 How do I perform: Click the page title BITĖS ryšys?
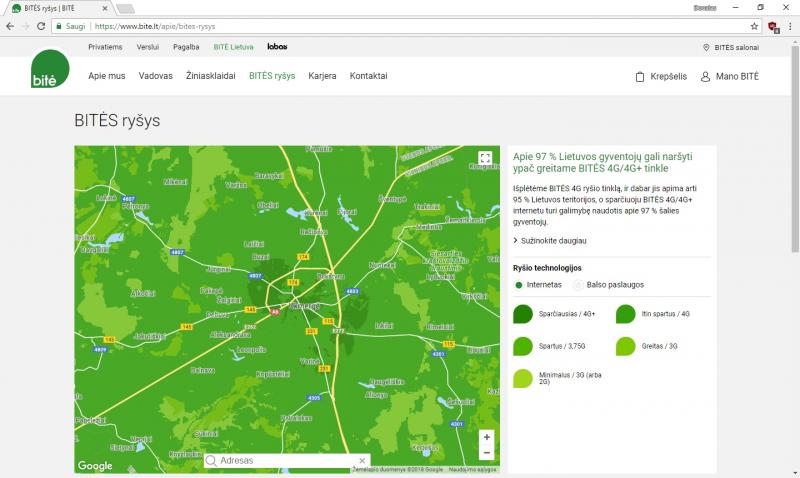pos(117,120)
